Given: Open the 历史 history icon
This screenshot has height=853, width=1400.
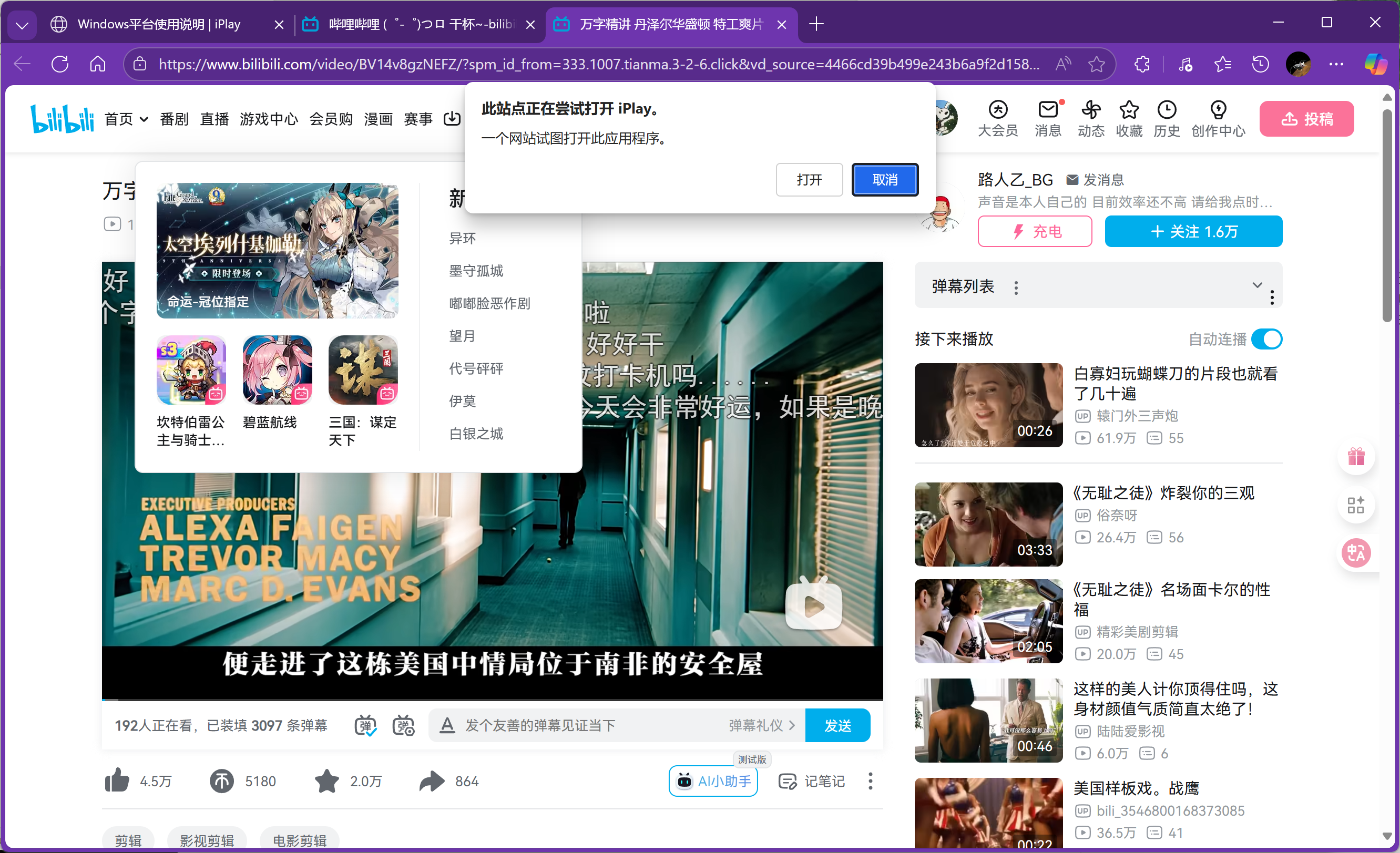Looking at the screenshot, I should (x=1167, y=118).
